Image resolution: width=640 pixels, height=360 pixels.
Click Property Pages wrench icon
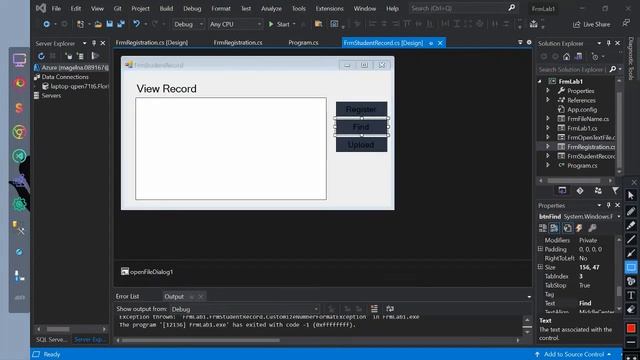(592, 228)
